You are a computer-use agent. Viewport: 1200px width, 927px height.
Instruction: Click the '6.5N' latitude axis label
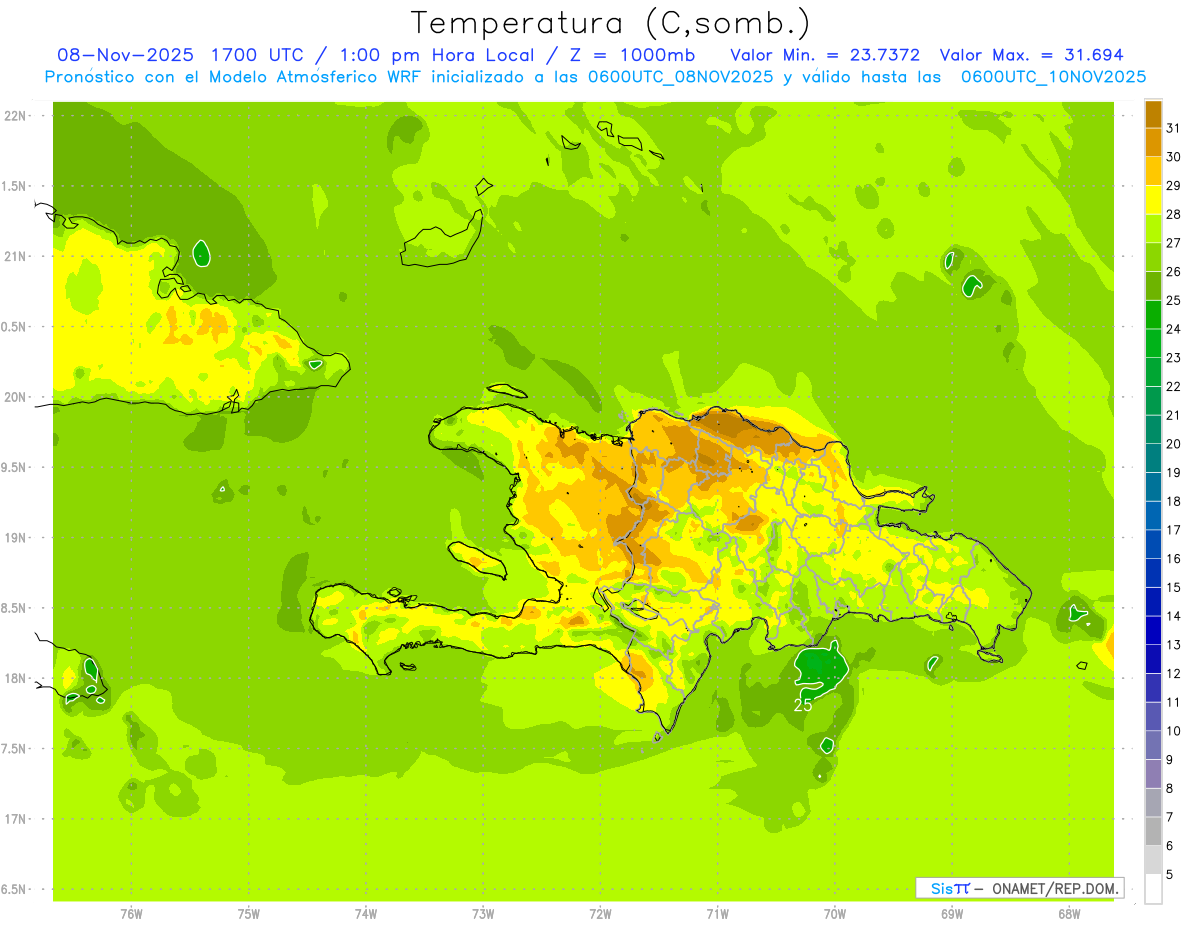click(15, 889)
